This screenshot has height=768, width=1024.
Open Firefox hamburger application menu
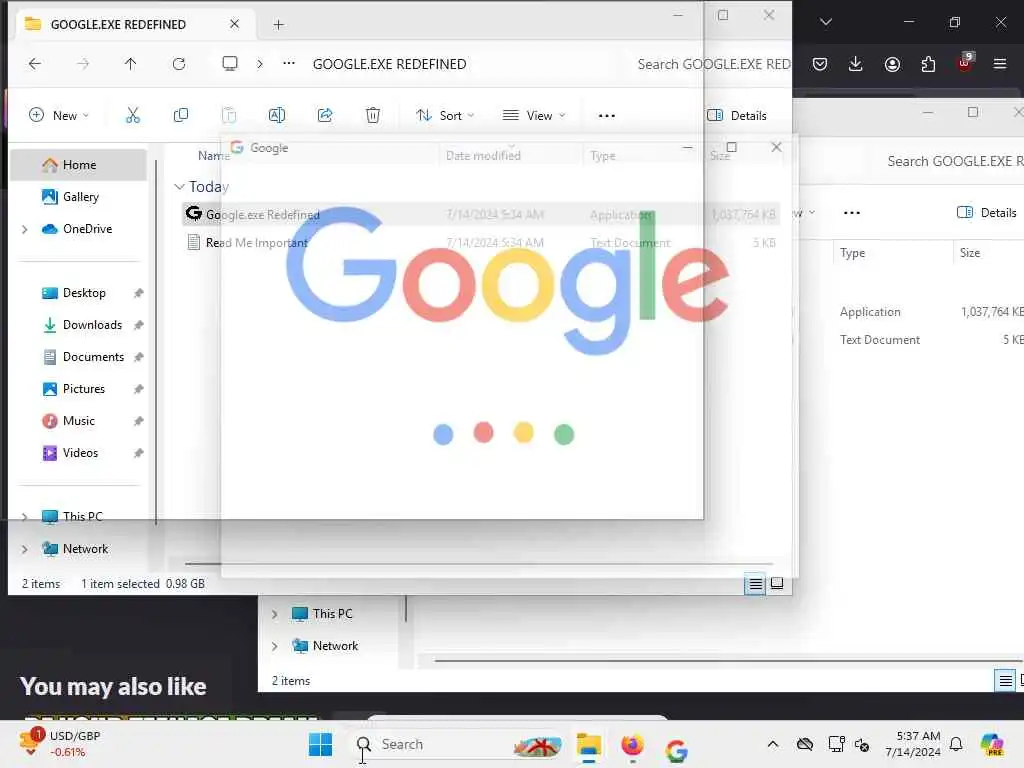click(x=1000, y=64)
